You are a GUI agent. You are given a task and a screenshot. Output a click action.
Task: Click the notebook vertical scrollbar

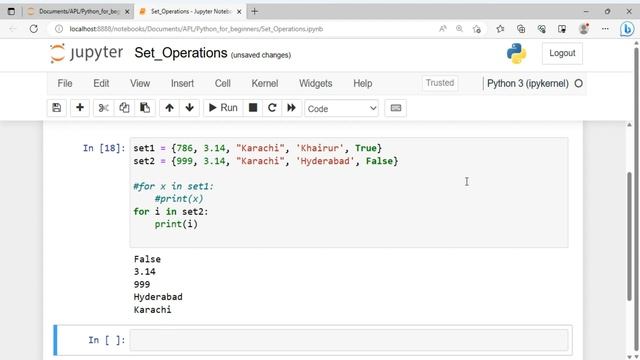[629, 237]
